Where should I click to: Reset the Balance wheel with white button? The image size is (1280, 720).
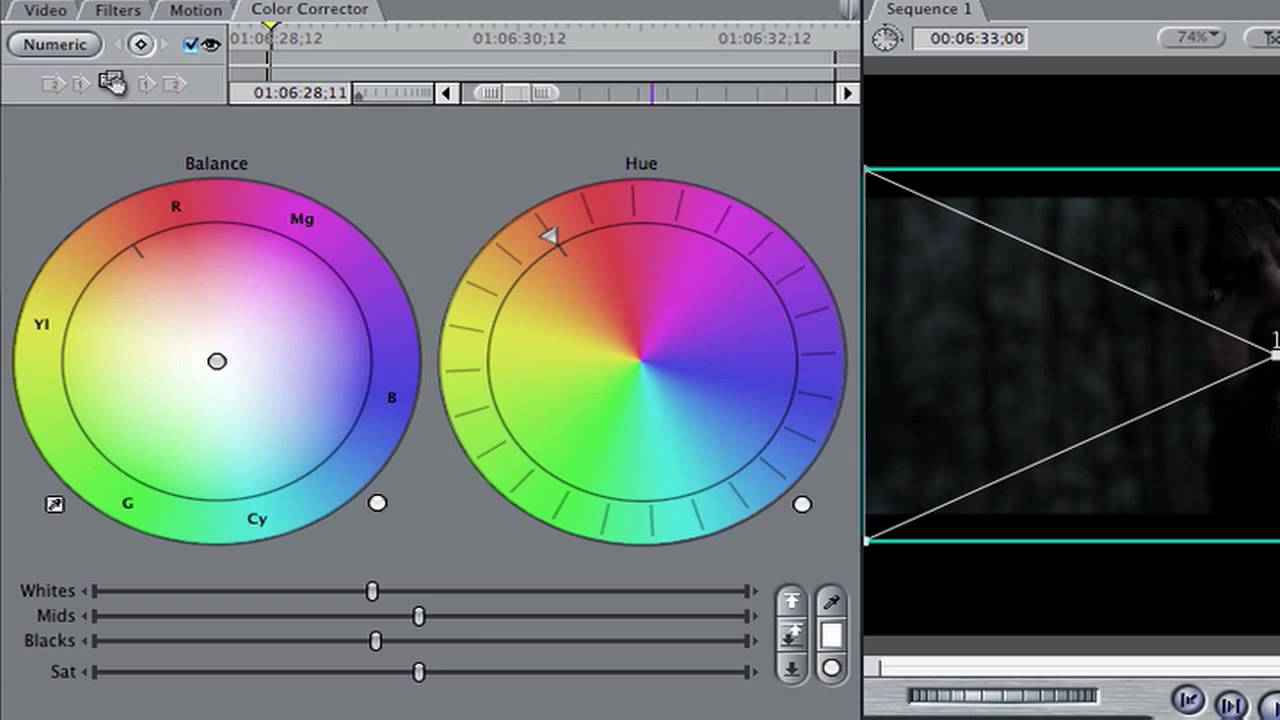click(377, 503)
